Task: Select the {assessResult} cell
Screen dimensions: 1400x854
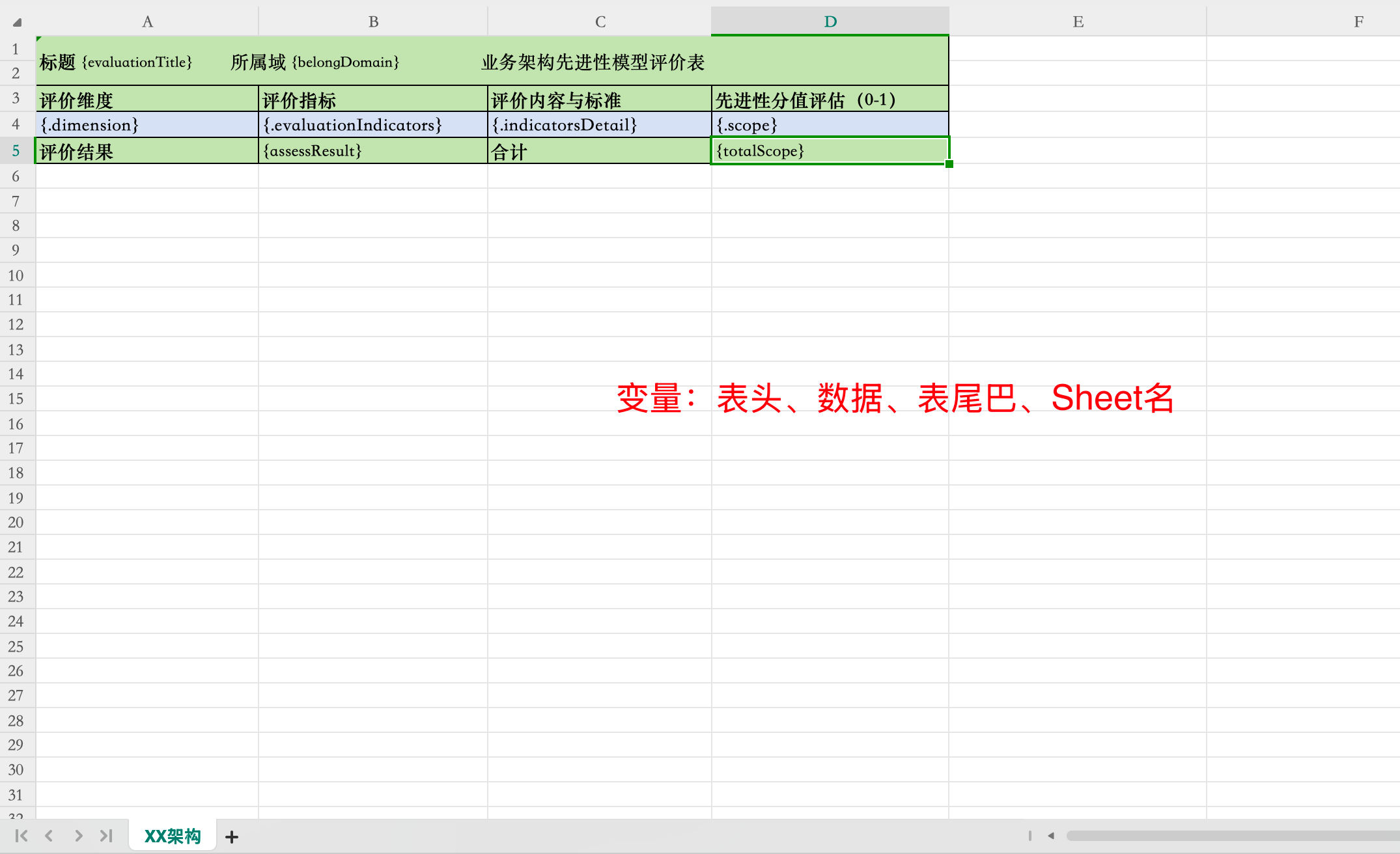Action: 372,151
